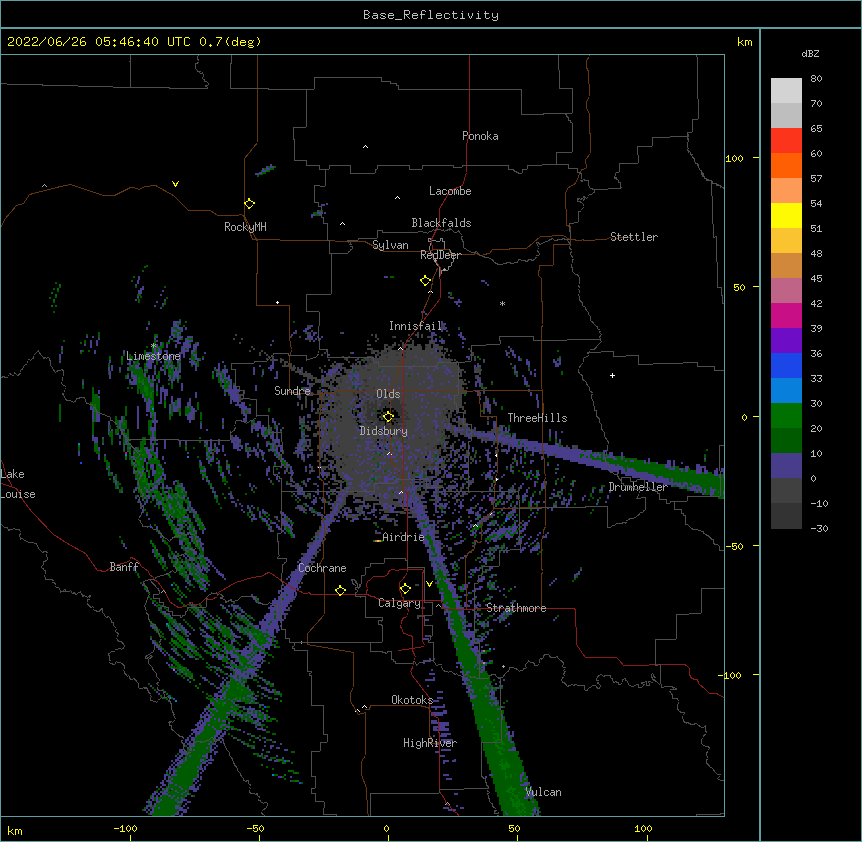Pick the purple 36-39 dBZ legend color
The image size is (862, 842).
pos(786,341)
